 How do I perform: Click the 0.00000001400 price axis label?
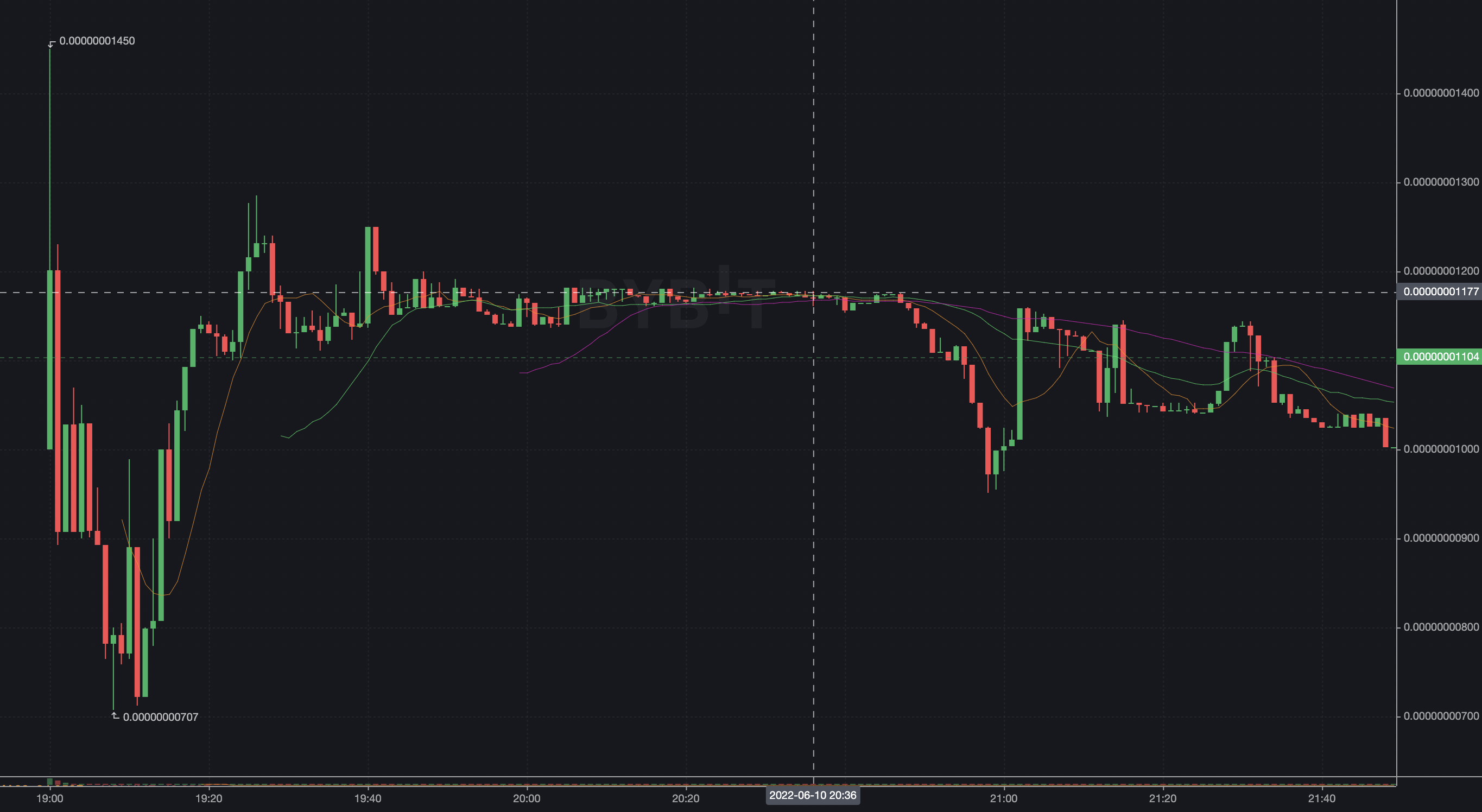[x=1441, y=93]
